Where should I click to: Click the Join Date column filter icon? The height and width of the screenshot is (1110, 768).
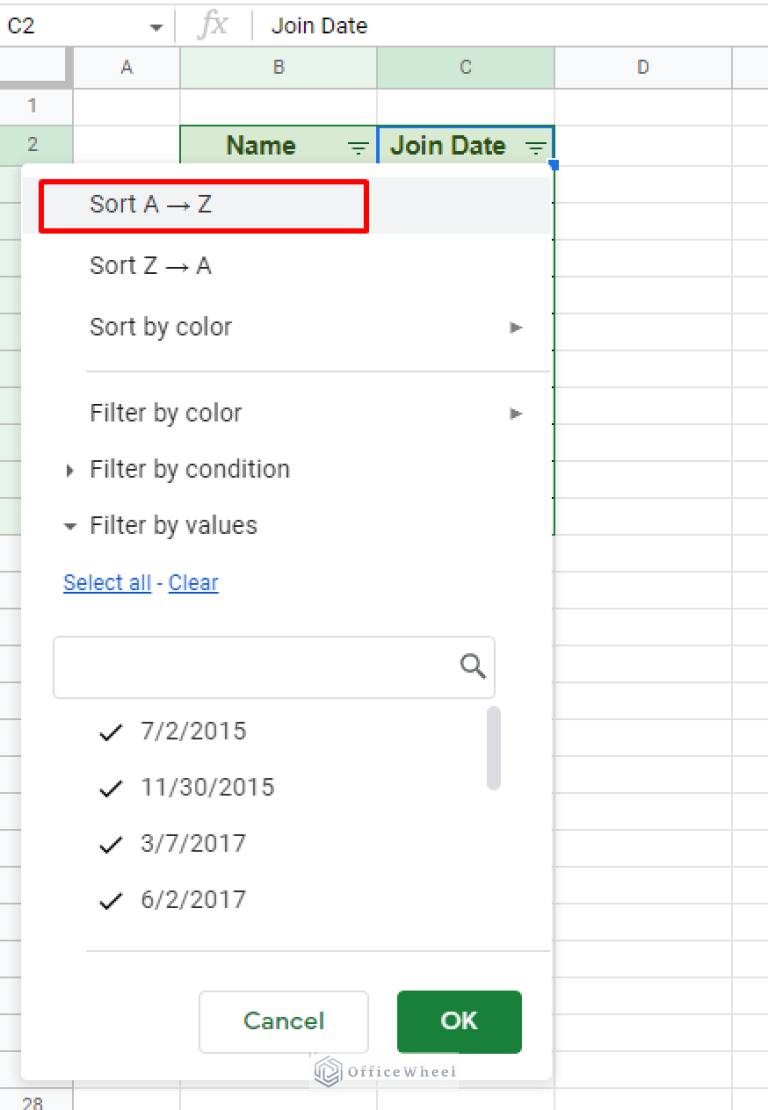click(x=536, y=148)
